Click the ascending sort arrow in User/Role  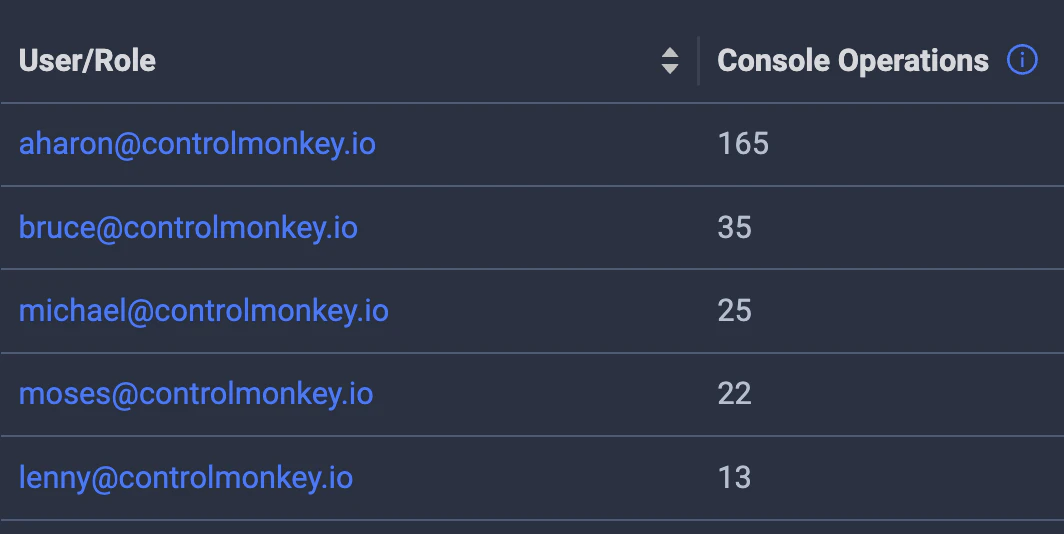click(x=670, y=53)
